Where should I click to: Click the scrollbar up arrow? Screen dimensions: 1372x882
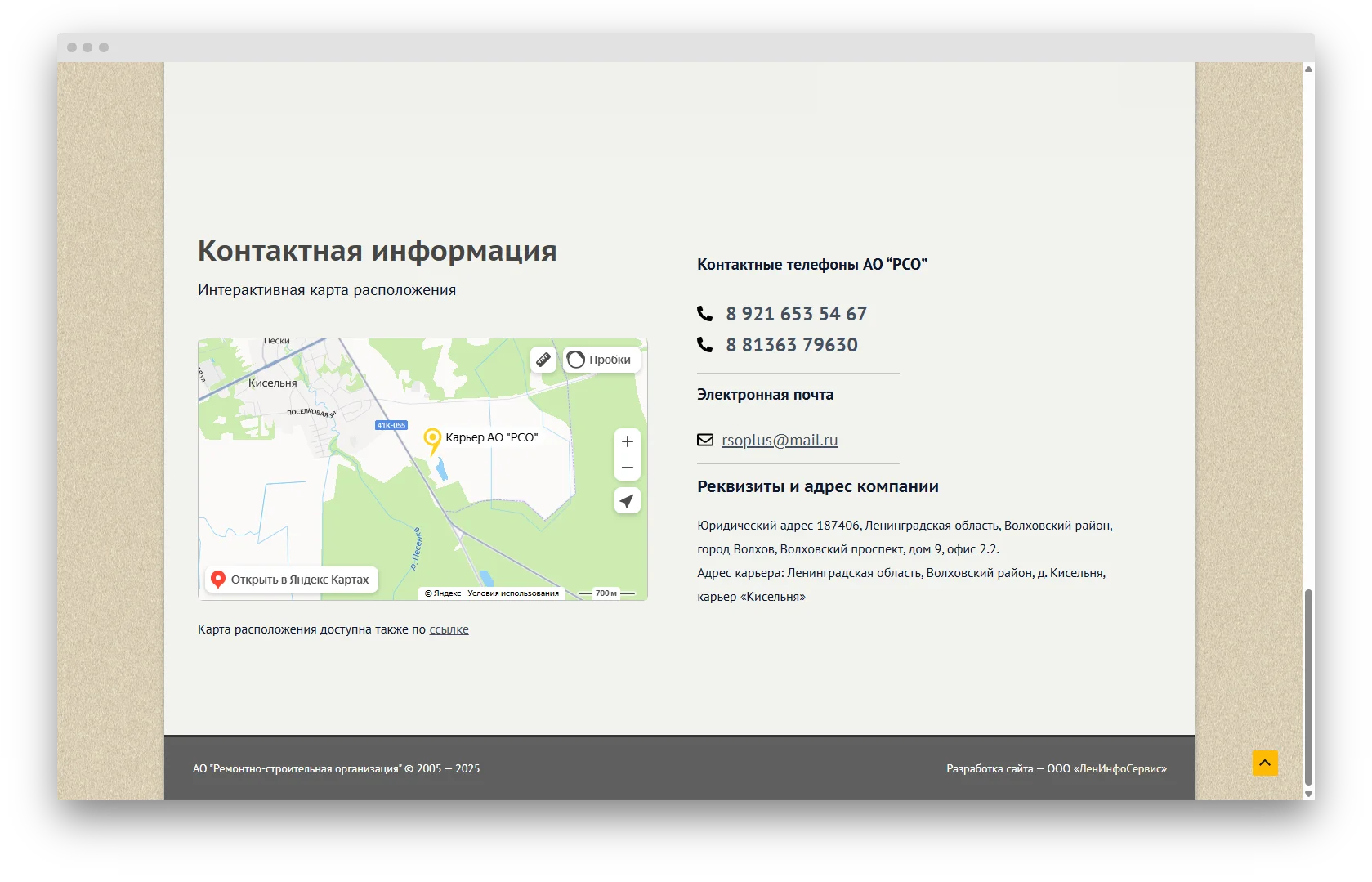click(x=1308, y=69)
